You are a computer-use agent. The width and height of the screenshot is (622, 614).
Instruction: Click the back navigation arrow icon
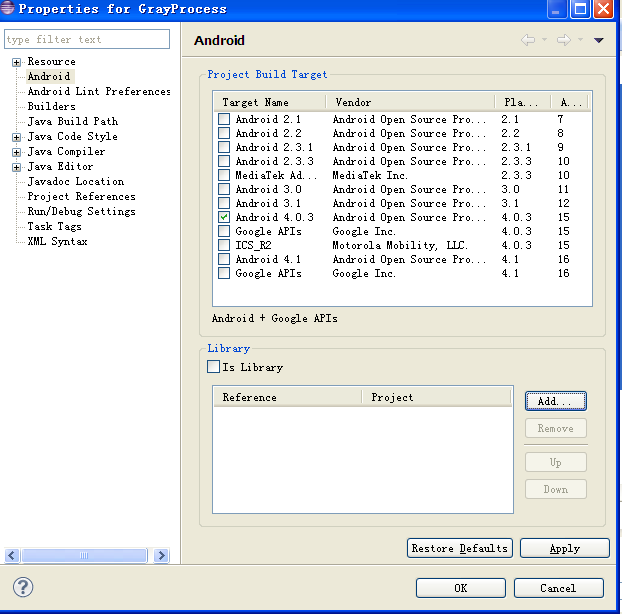pos(528,40)
